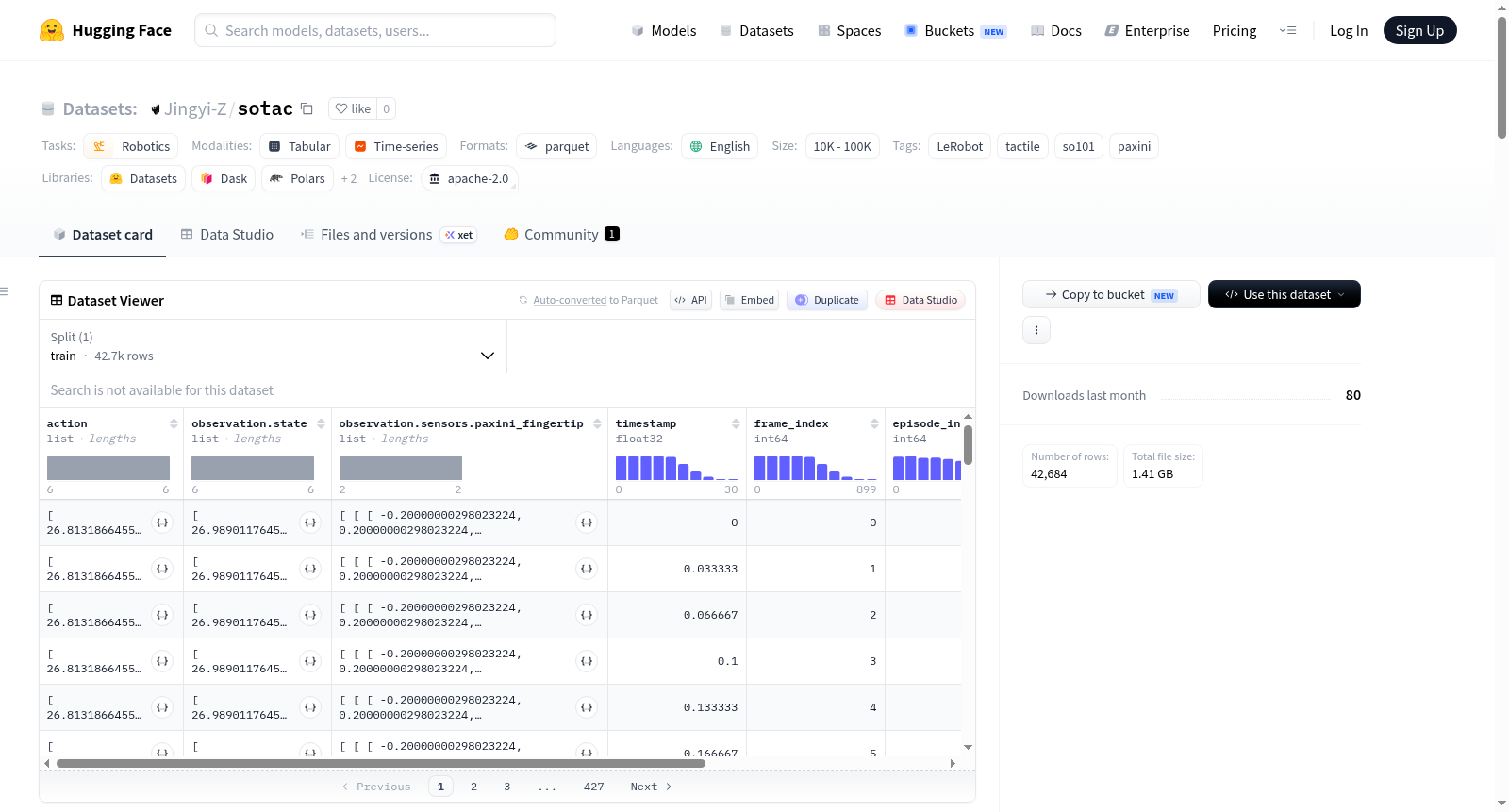Copy dataset name with the copy icon
The height and width of the screenshot is (812, 1509).
tap(307, 108)
